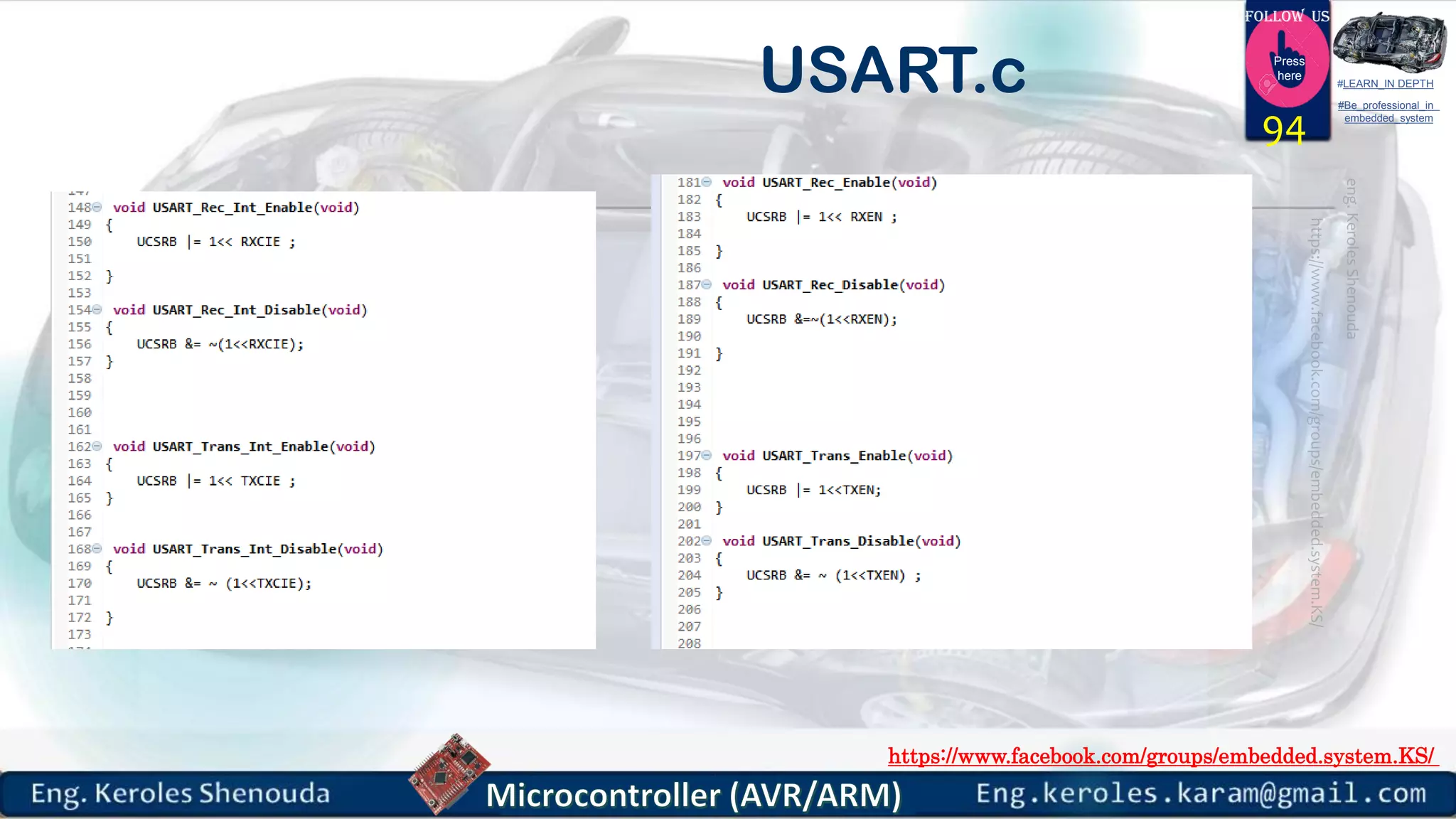
Task: Collapse USART_Trans_Disable function at line 202
Action: tap(707, 540)
